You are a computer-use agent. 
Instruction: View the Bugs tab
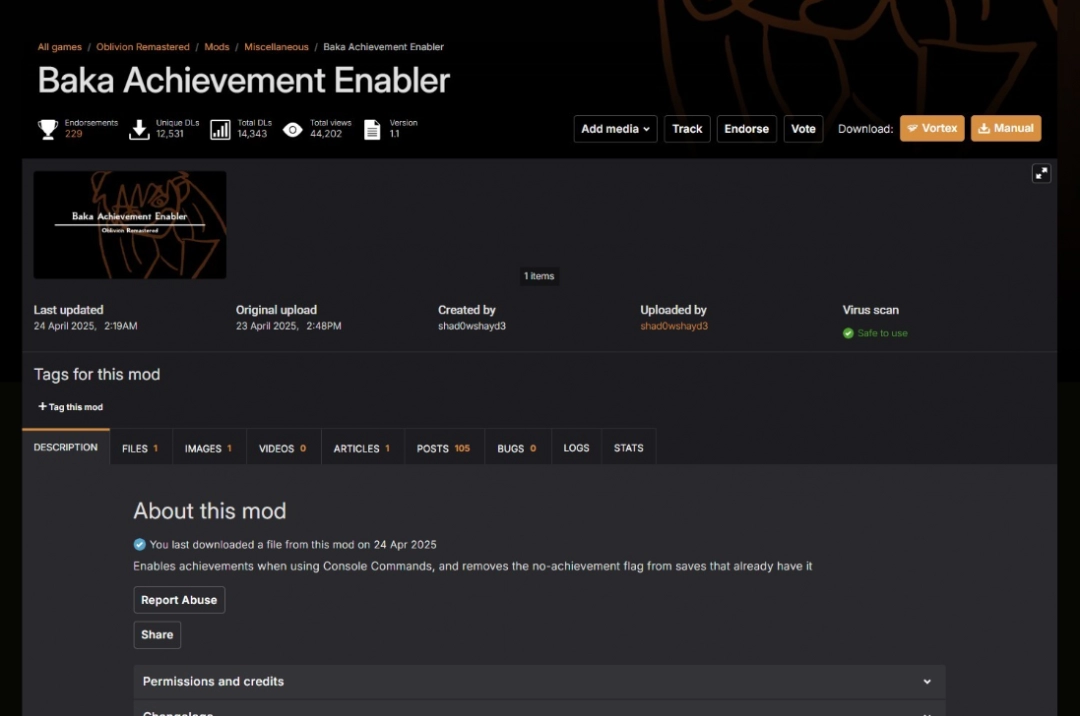(x=517, y=448)
